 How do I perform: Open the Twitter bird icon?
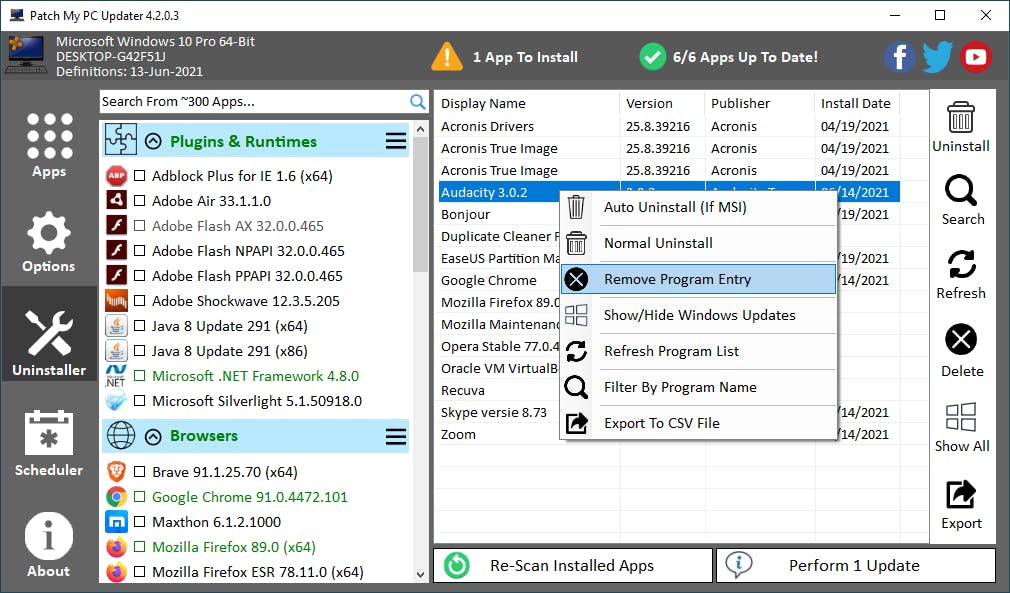click(x=937, y=57)
